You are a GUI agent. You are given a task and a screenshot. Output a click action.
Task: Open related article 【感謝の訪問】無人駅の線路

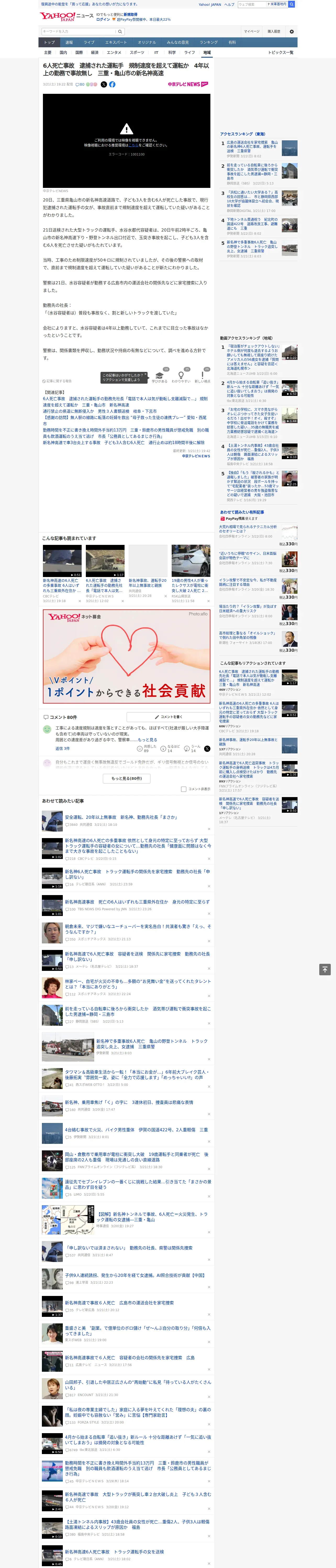coord(124,420)
